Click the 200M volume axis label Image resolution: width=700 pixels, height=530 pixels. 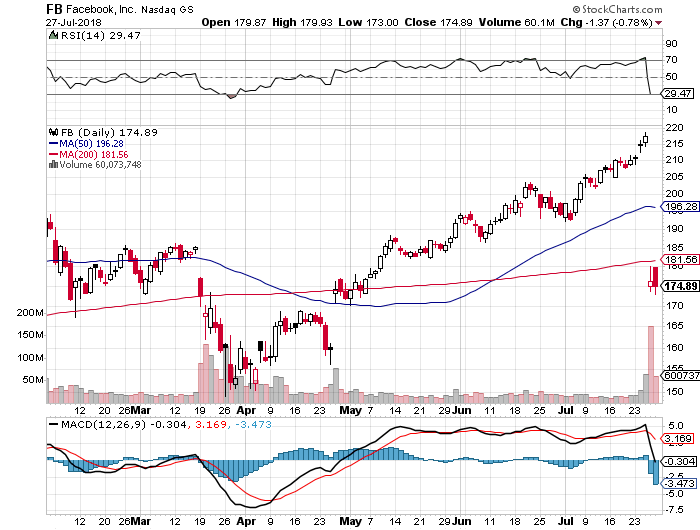(30, 313)
